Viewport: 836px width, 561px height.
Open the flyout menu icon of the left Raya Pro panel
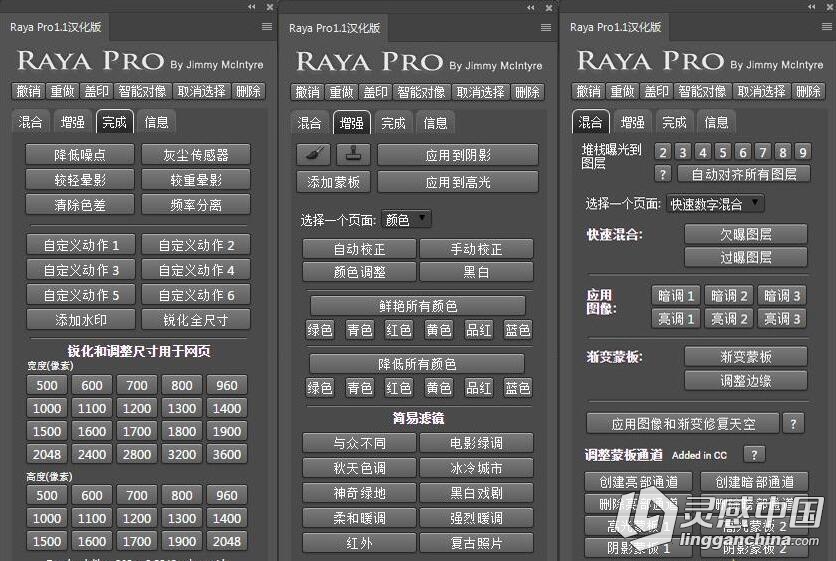pyautogui.click(x=267, y=27)
